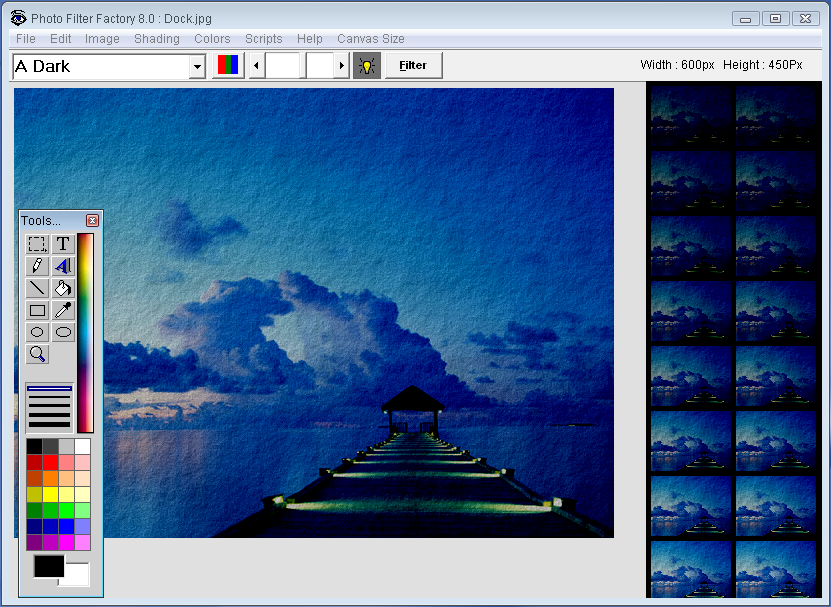831x607 pixels.
Task: Choose the bright green palette swatch
Action: [66, 510]
